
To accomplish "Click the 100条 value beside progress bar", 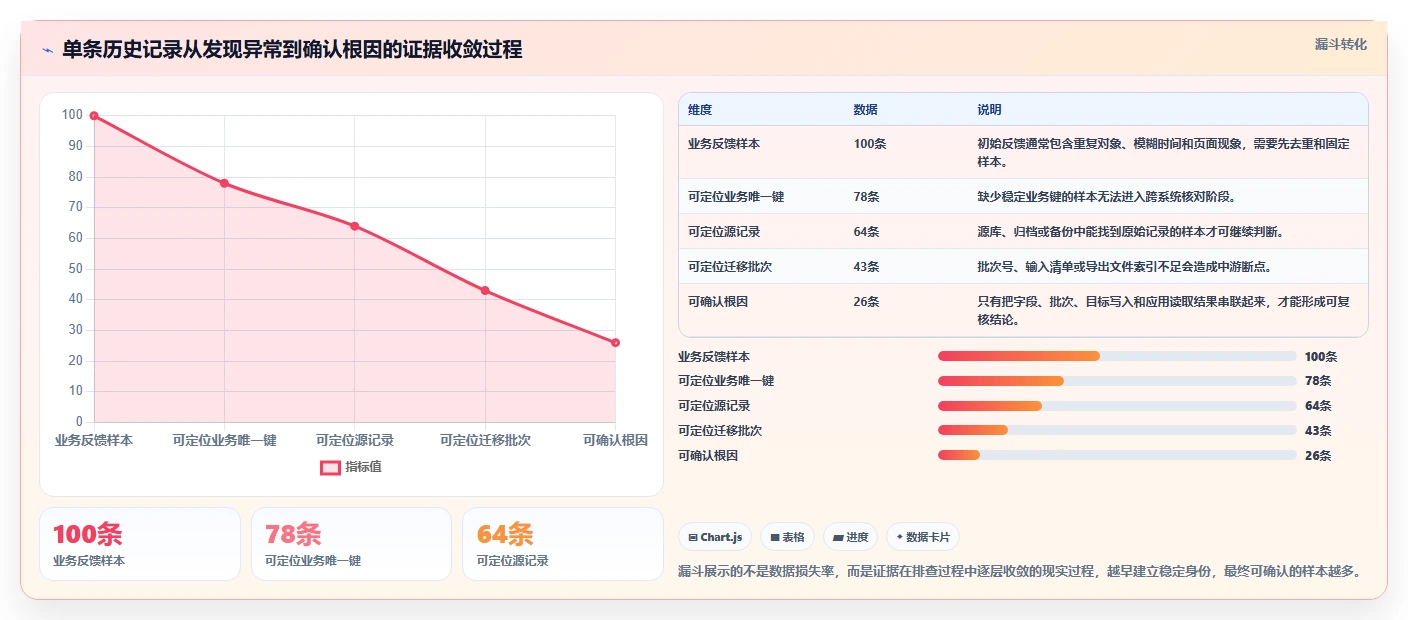I will (1321, 356).
